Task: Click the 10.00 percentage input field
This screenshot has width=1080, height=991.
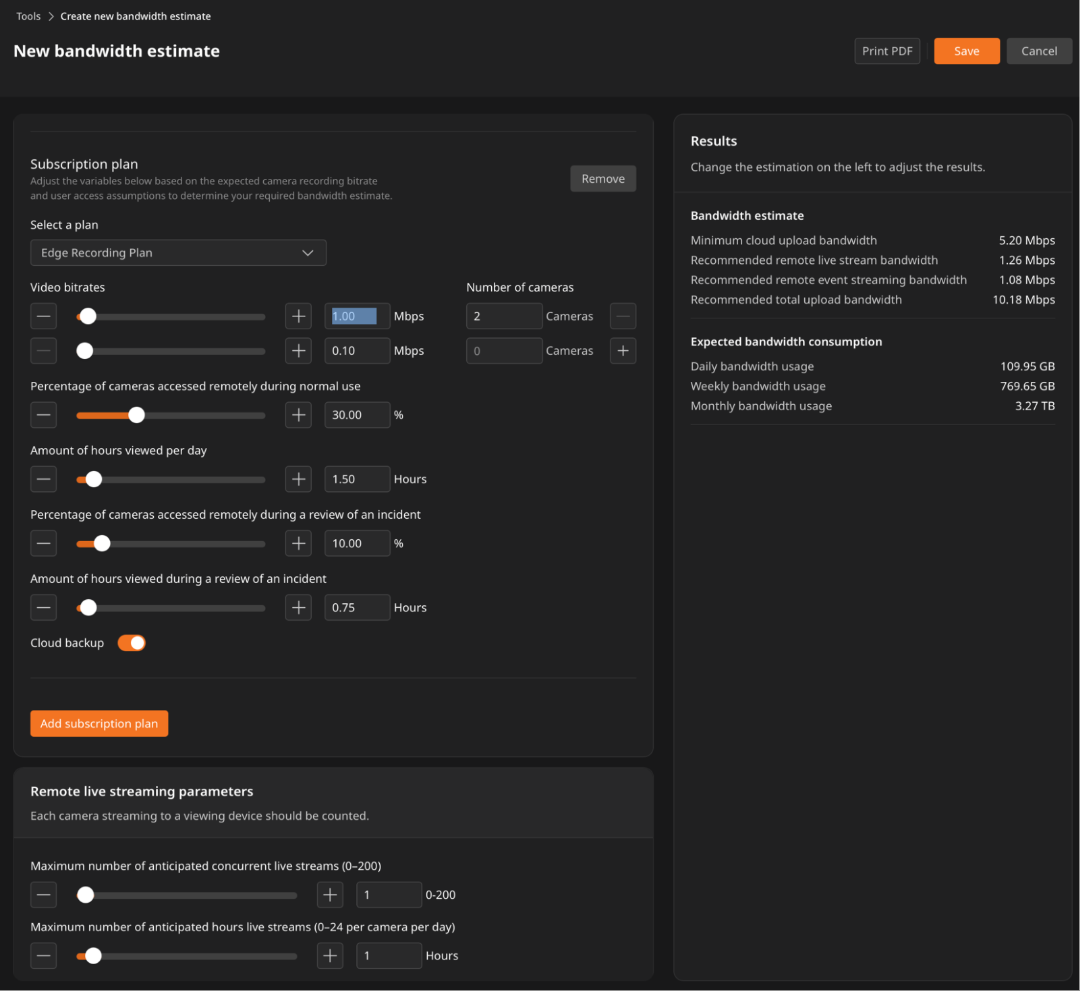Action: click(357, 543)
